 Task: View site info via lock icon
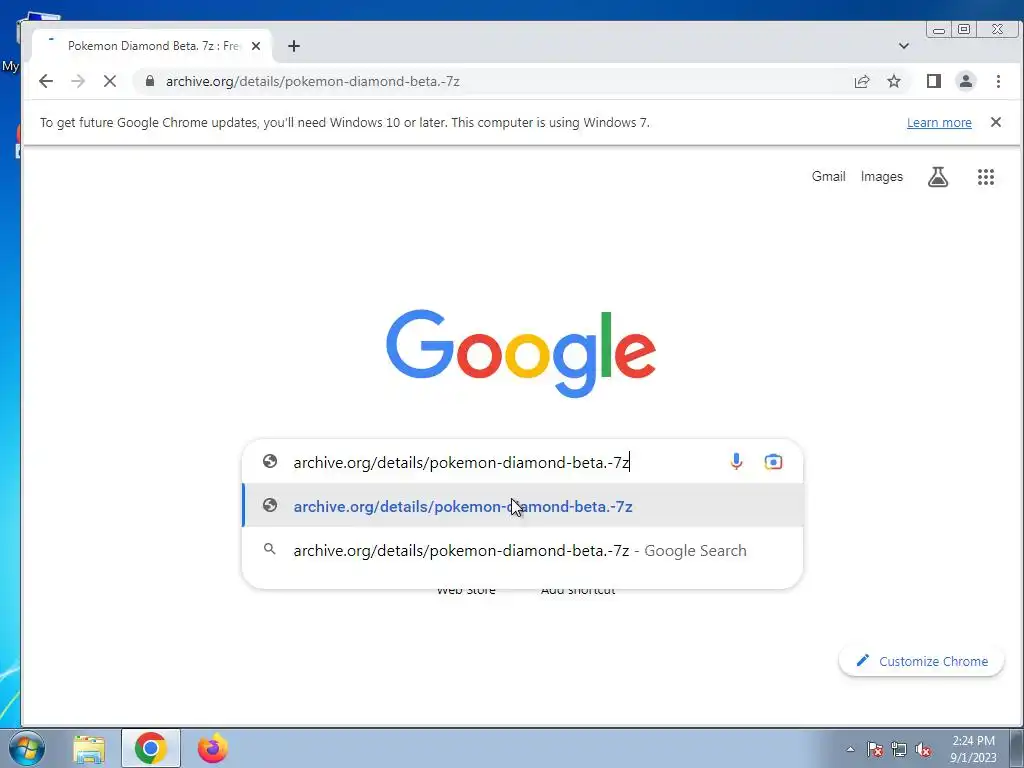150,81
